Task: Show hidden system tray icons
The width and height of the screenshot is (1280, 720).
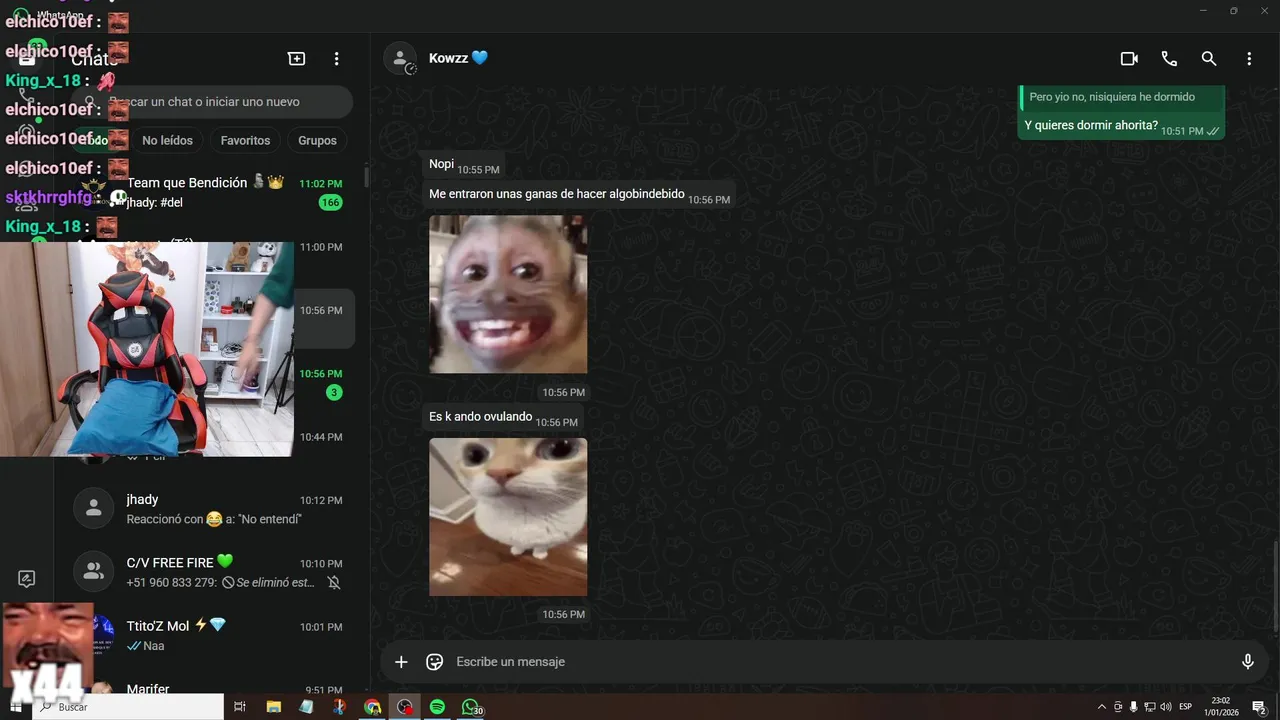Action: point(1102,707)
